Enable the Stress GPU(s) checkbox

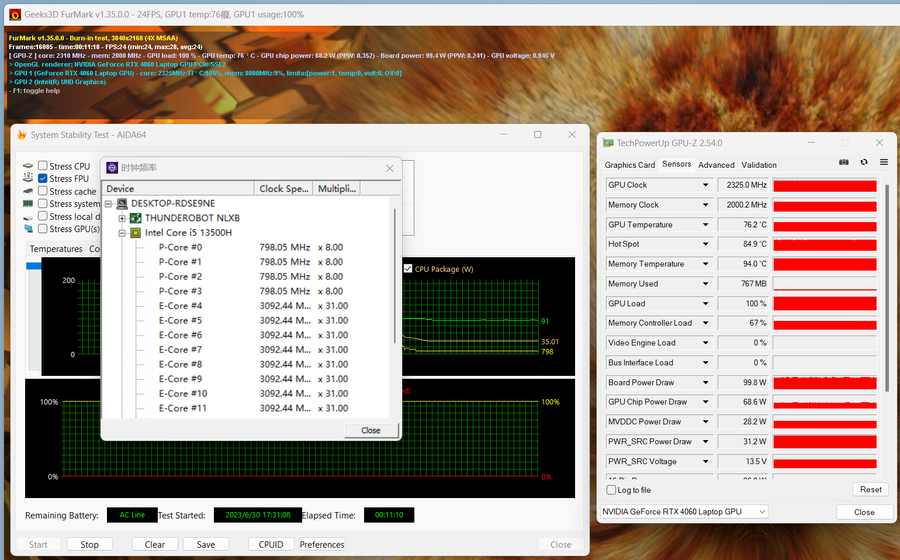pyautogui.click(x=42, y=229)
